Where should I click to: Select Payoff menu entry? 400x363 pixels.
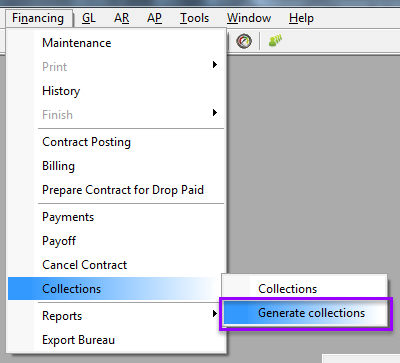116,241
